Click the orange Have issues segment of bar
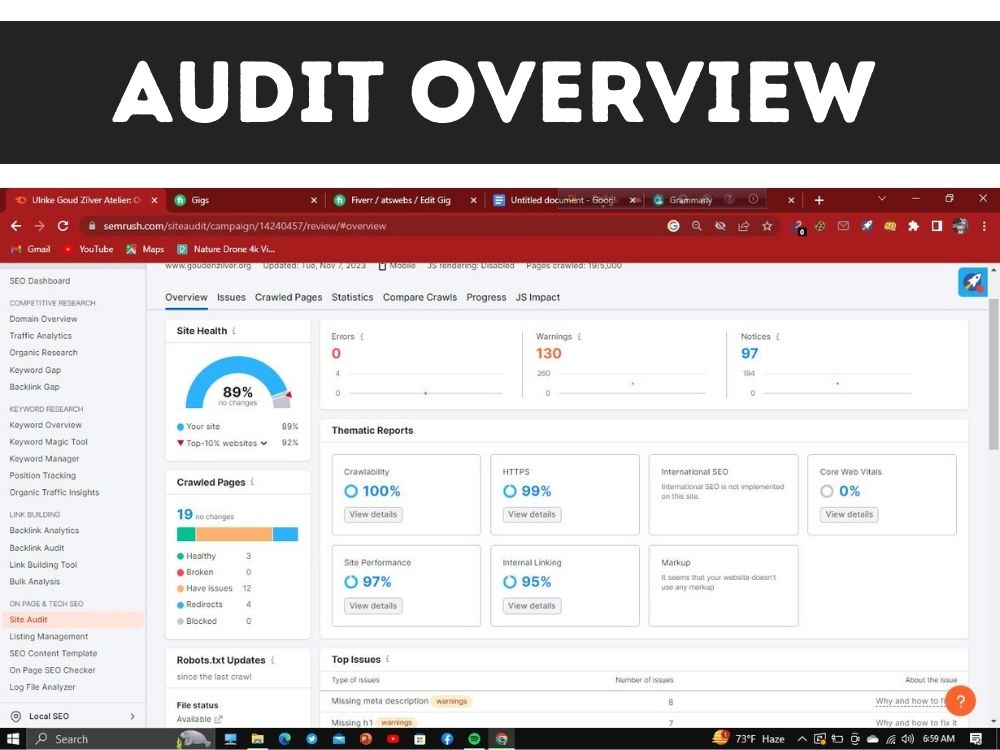The height and width of the screenshot is (750, 1000). [x=233, y=534]
